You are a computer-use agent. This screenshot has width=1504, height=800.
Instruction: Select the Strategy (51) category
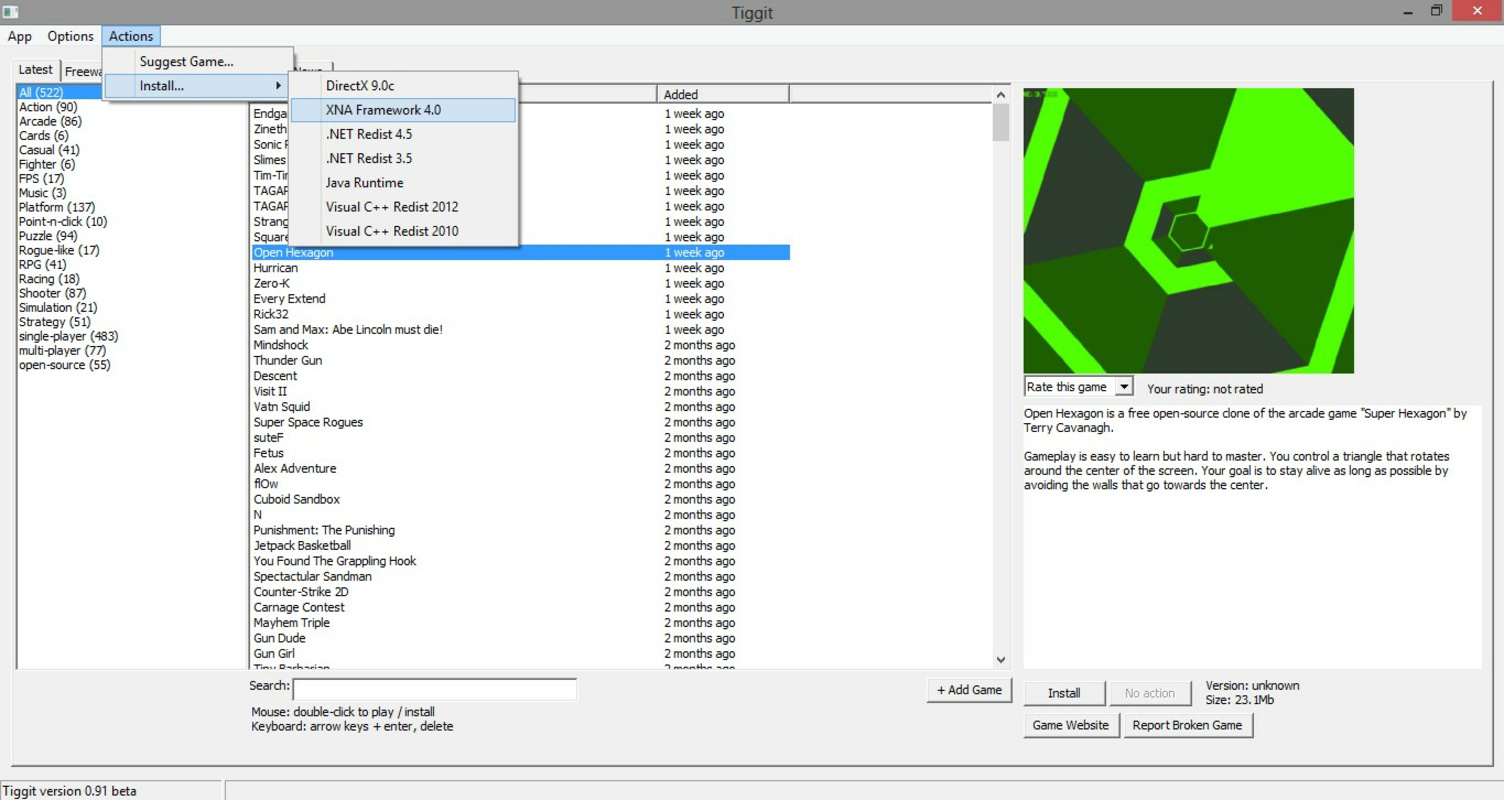(55, 322)
